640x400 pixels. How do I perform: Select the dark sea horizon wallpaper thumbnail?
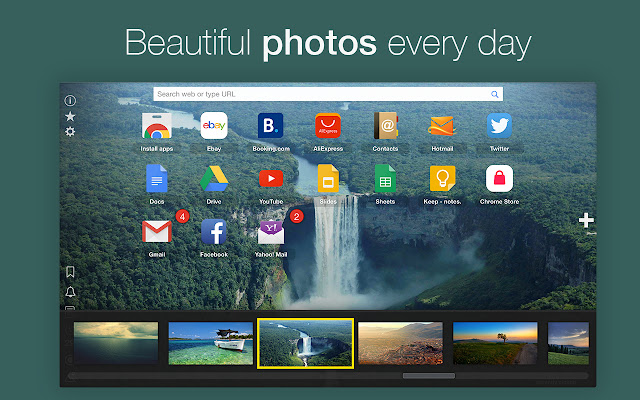click(116, 343)
